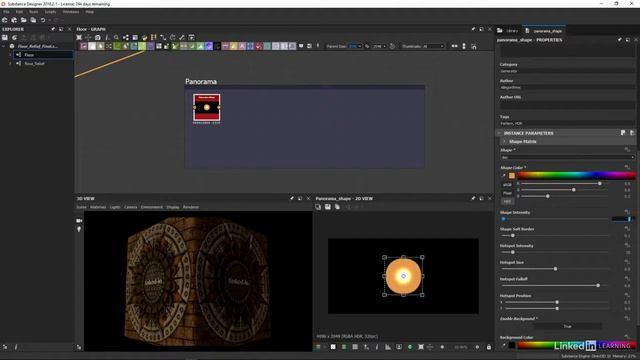The image size is (640, 360).
Task: Open the 3D View Camera menu
Action: (131, 207)
